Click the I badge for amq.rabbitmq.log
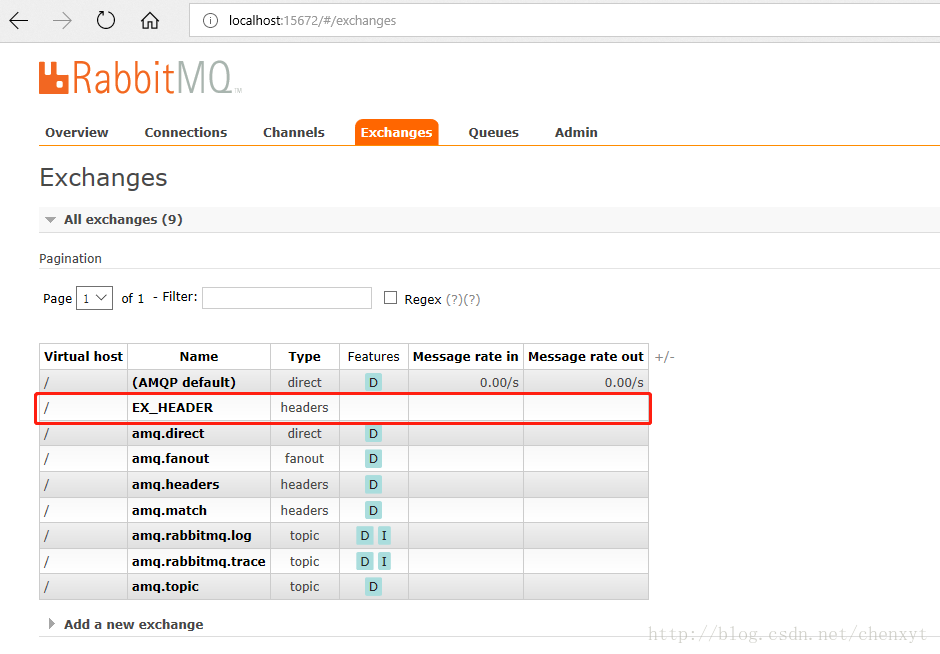The image size is (940, 654). 384,536
